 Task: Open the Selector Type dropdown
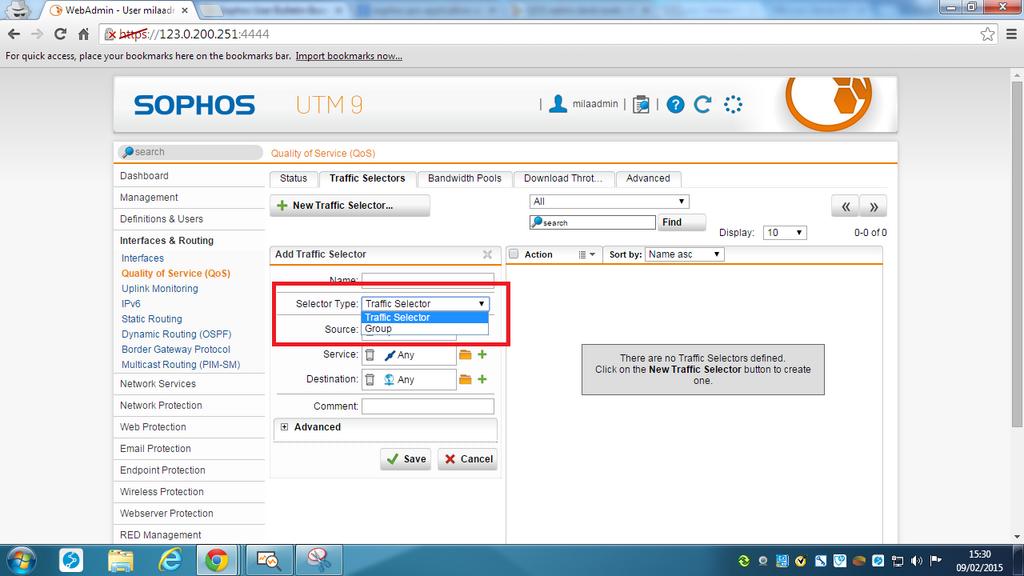pos(425,304)
